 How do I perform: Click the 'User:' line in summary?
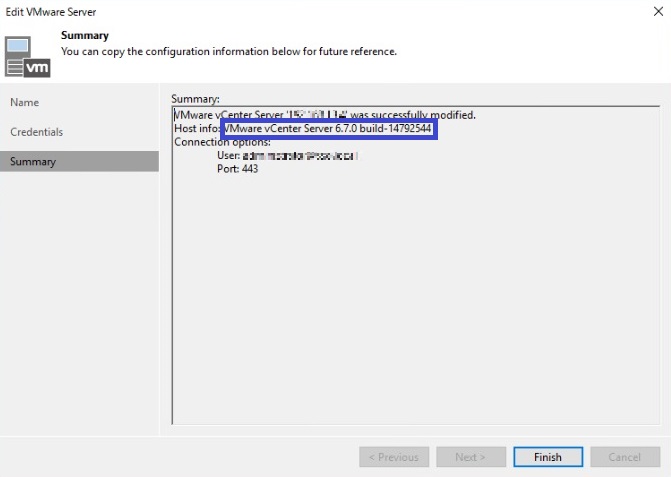coord(287,156)
